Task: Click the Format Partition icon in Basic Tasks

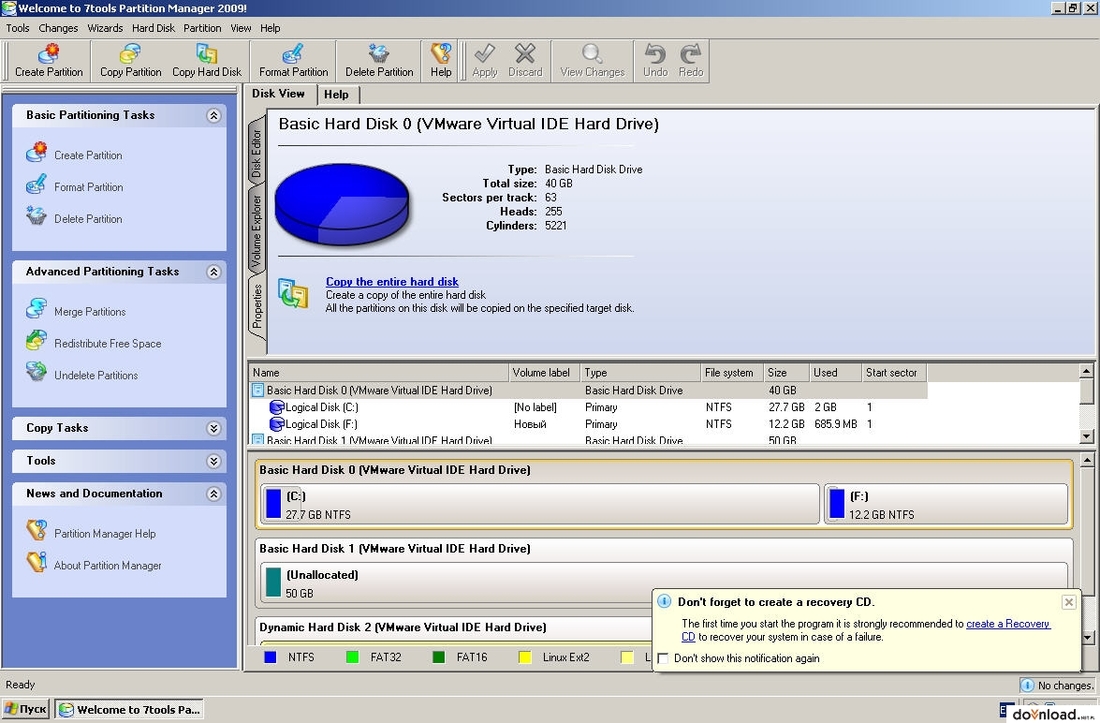Action: (x=36, y=184)
